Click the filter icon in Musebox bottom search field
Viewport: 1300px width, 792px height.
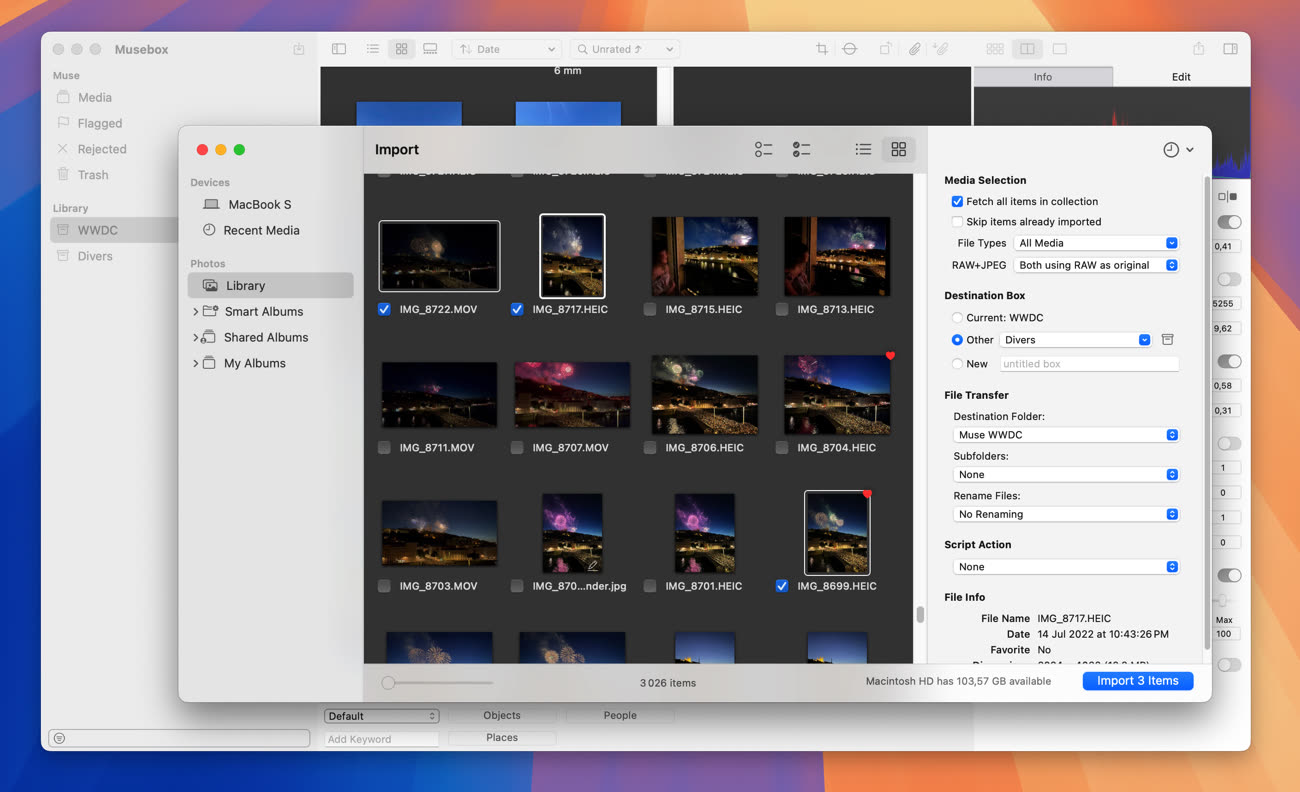click(x=59, y=738)
